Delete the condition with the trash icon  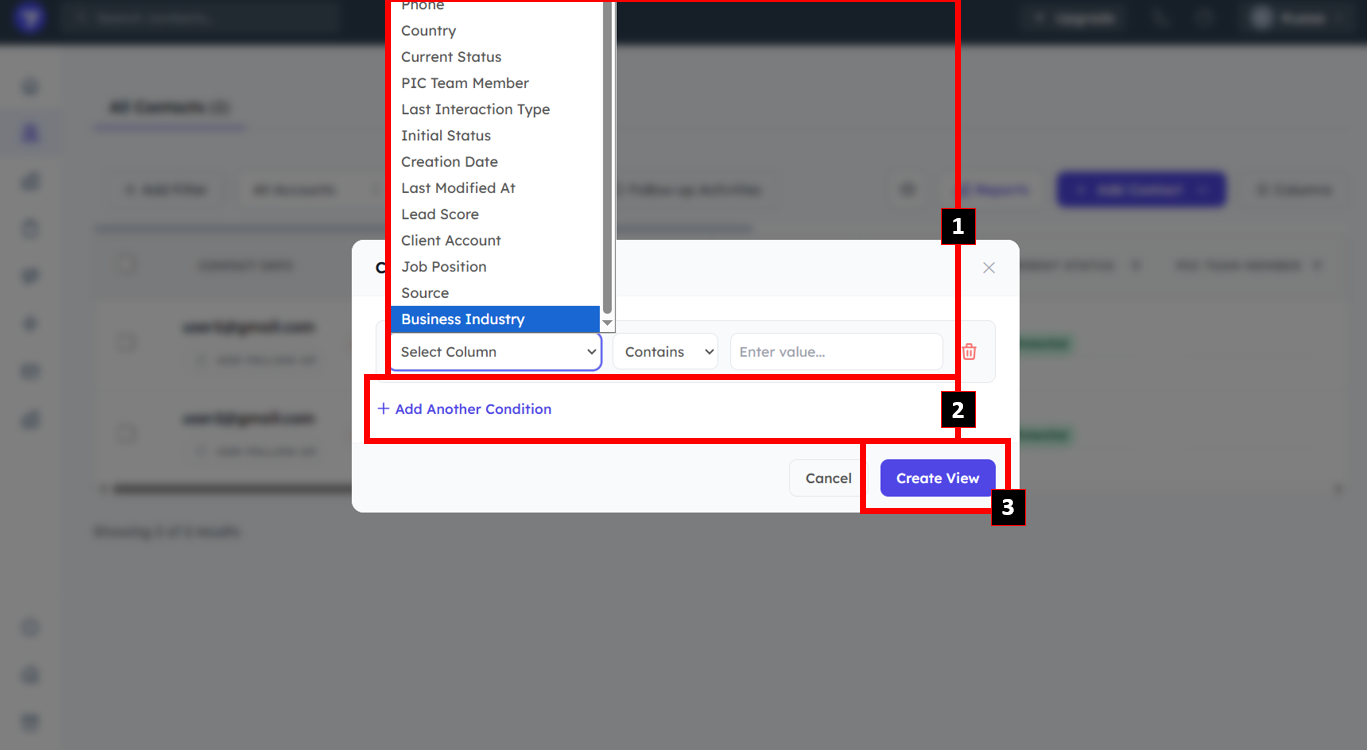click(968, 352)
